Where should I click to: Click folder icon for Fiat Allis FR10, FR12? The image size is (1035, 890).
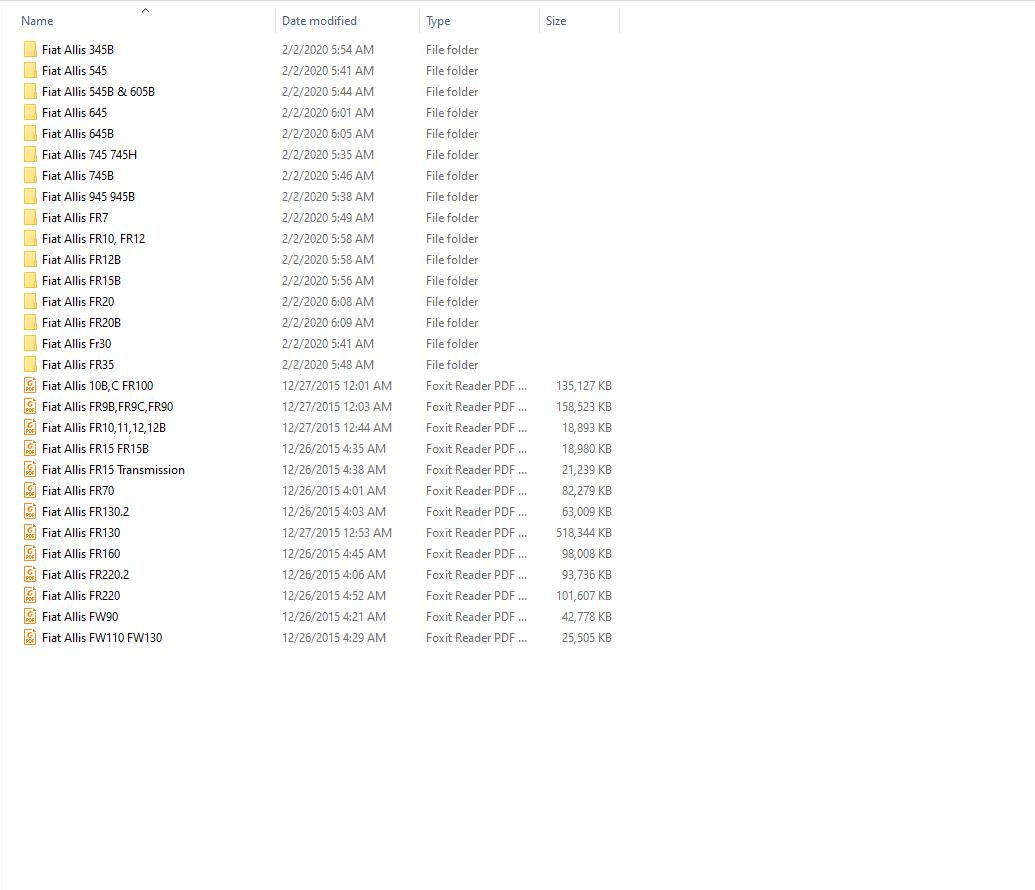point(30,238)
